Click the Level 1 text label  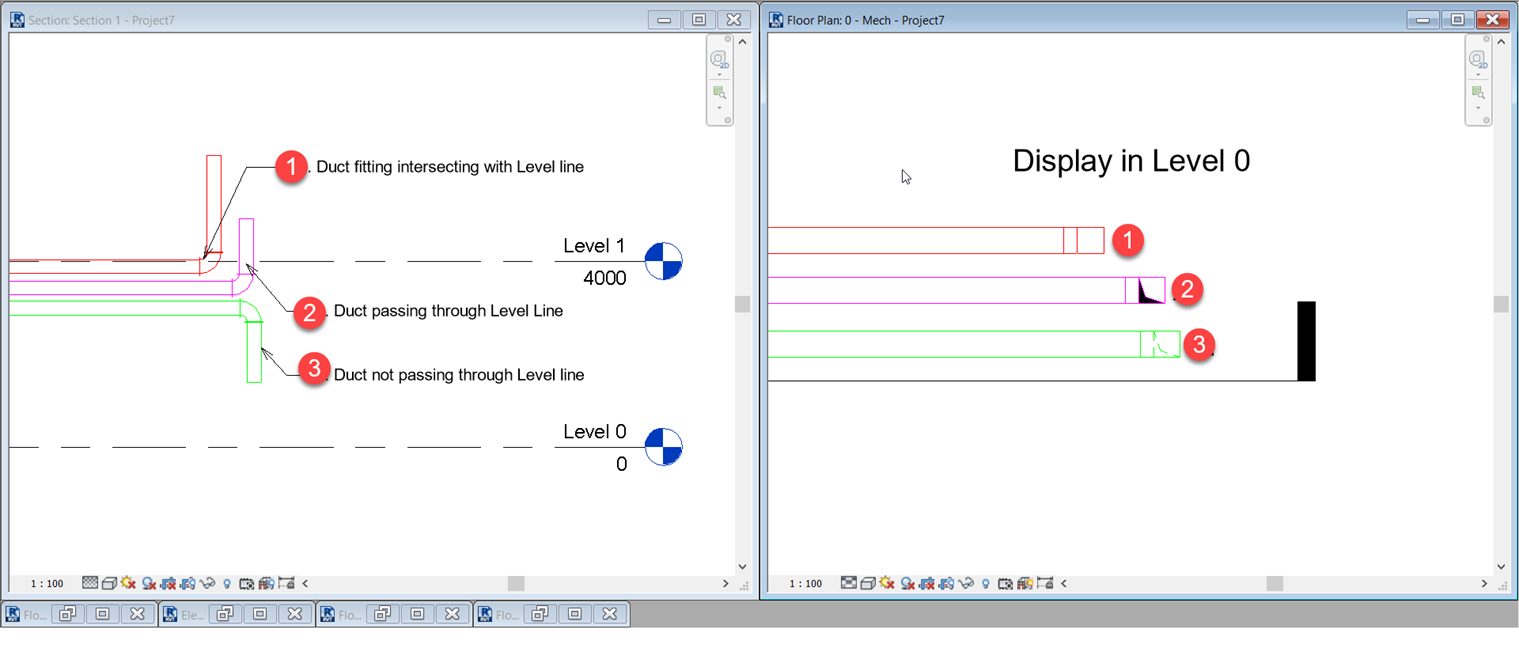point(594,246)
